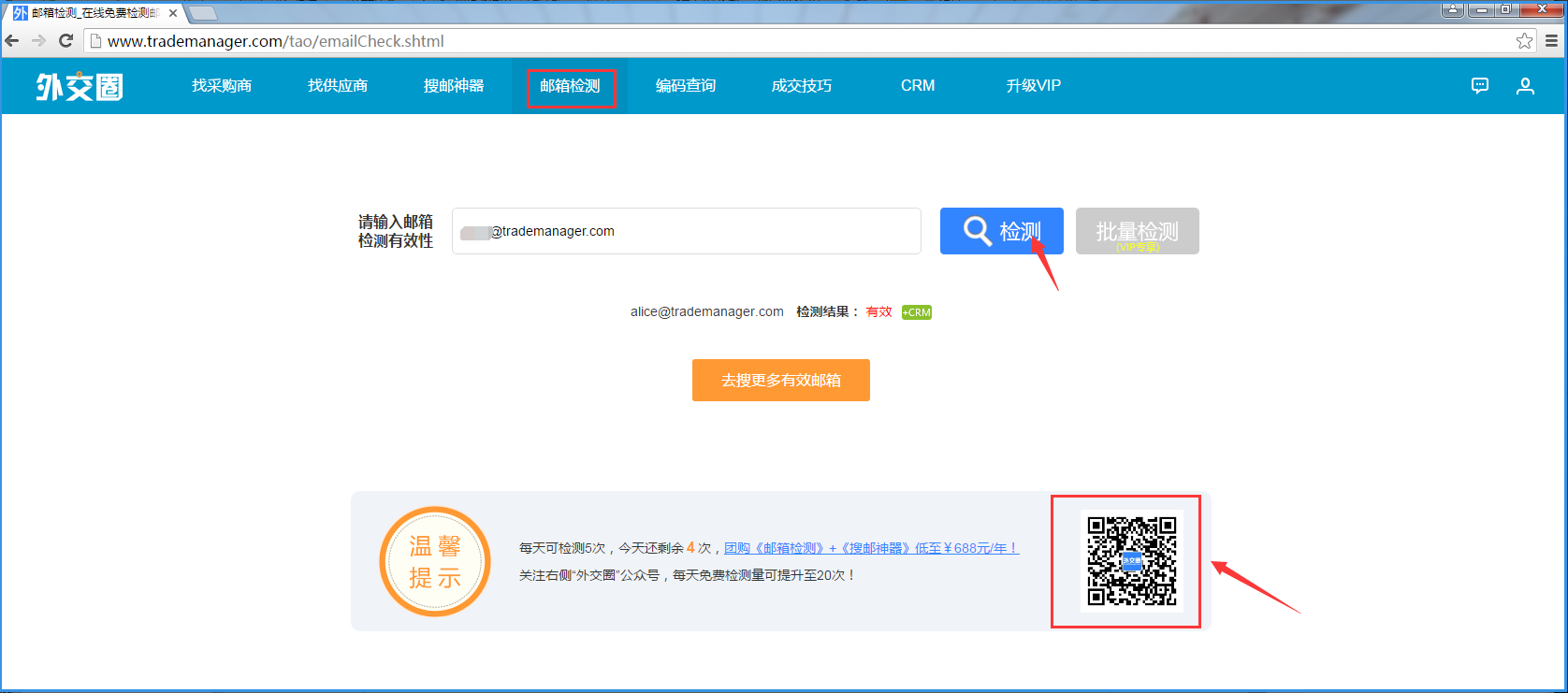This screenshot has height=693, width=1568.
Task: Open the chat messages icon
Action: click(x=1480, y=86)
